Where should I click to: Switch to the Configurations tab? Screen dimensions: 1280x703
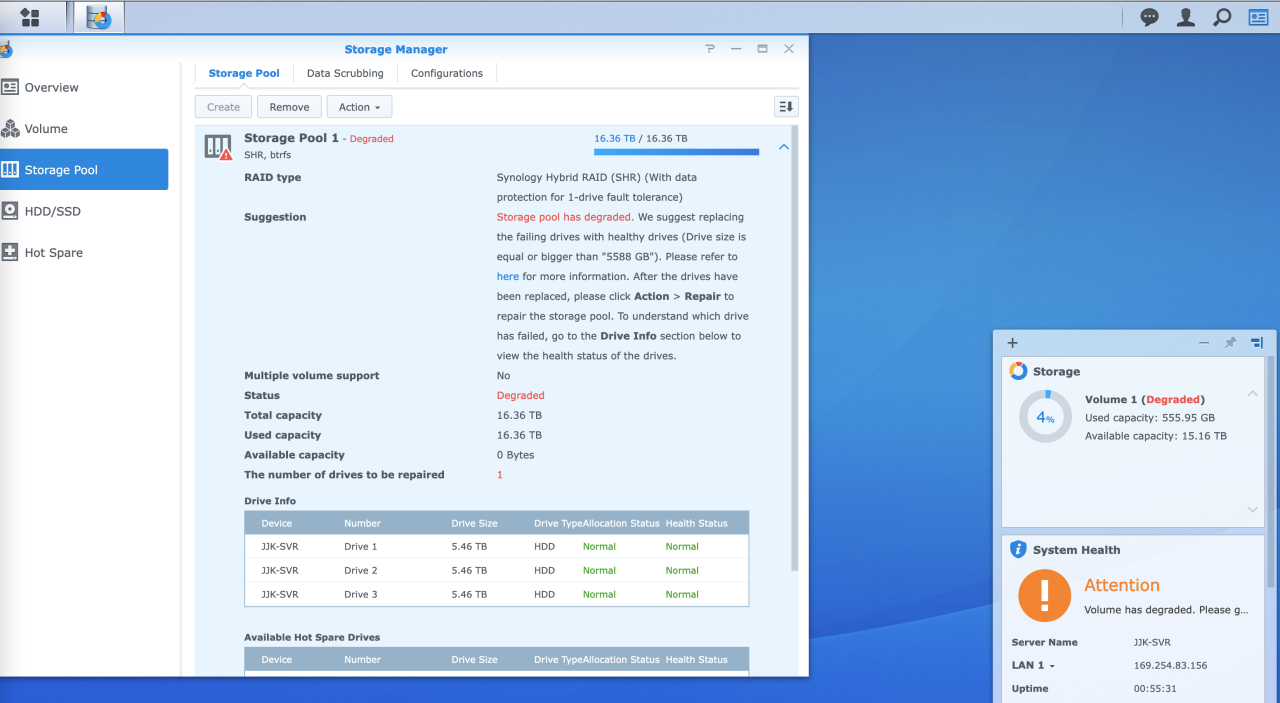446,73
